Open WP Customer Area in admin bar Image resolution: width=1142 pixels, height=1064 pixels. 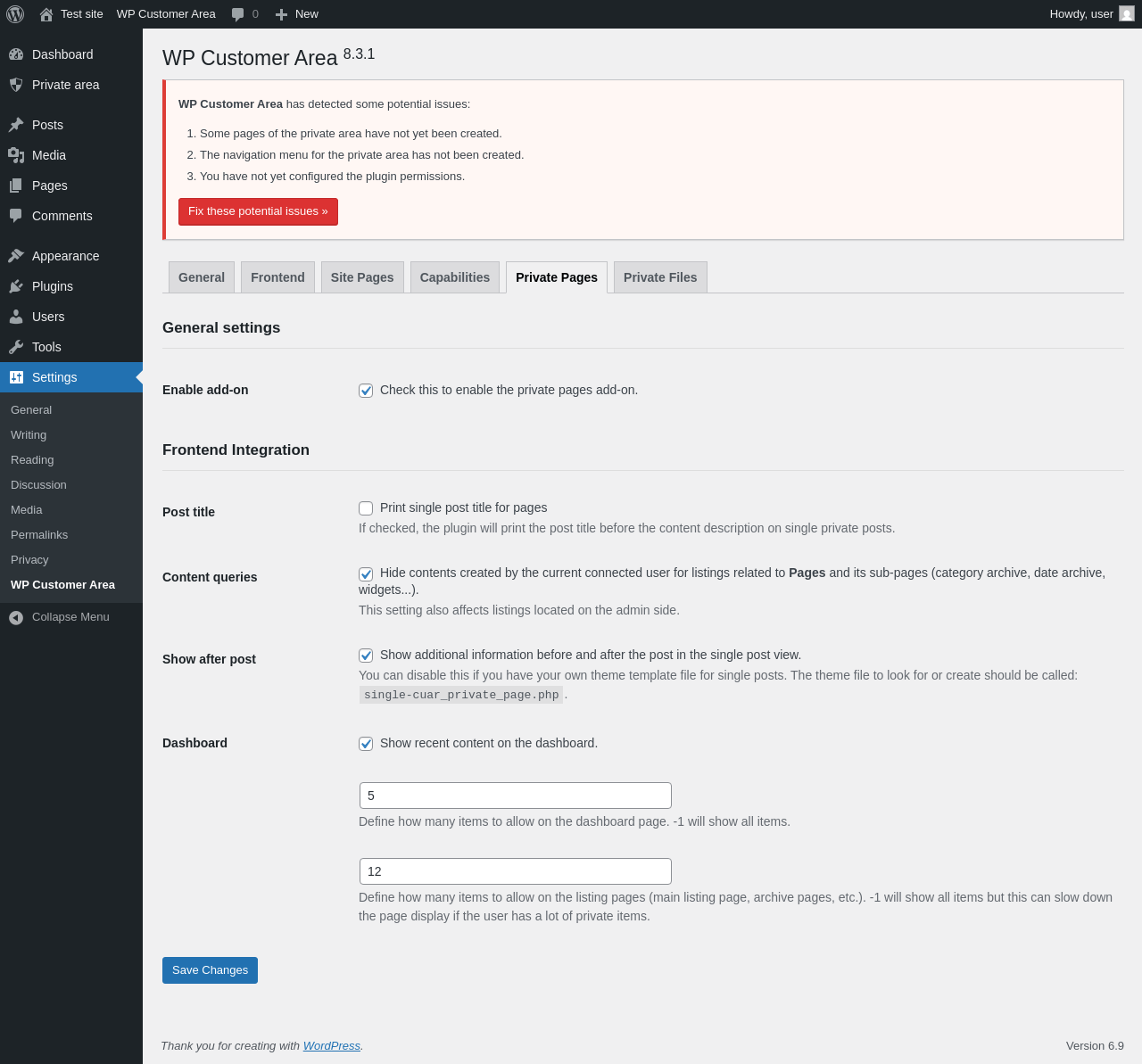point(166,14)
